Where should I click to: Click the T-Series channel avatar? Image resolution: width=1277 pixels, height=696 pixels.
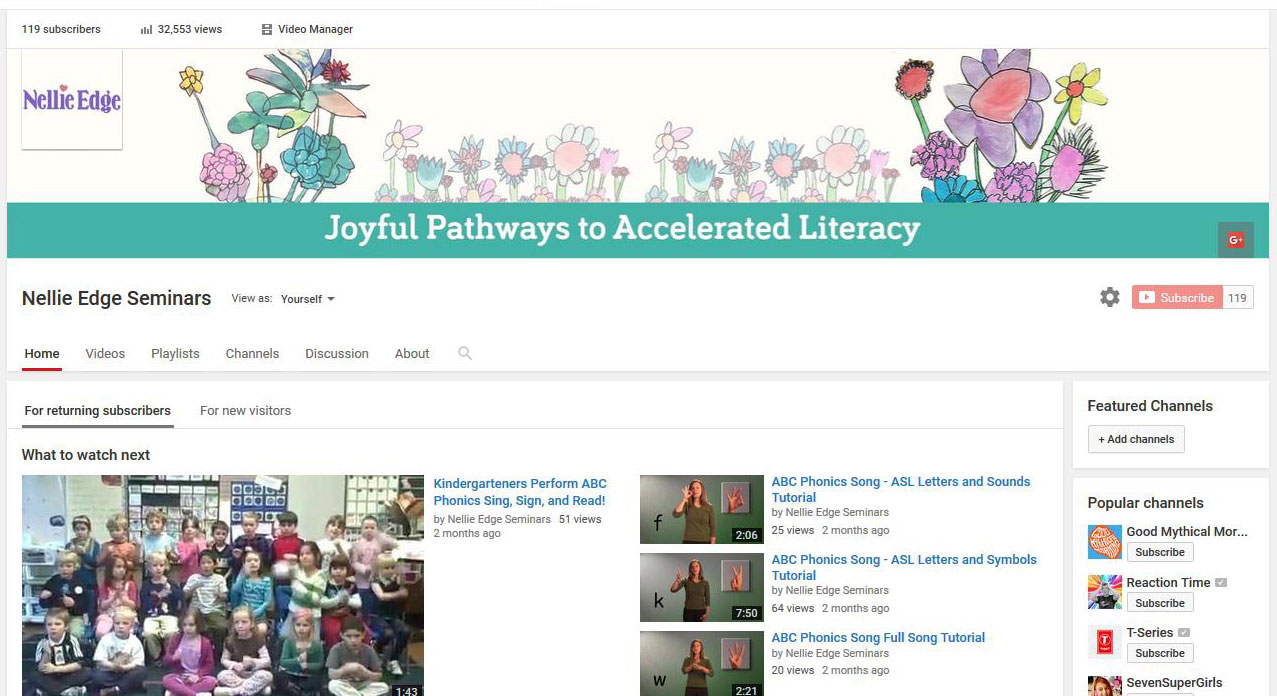pos(1105,642)
